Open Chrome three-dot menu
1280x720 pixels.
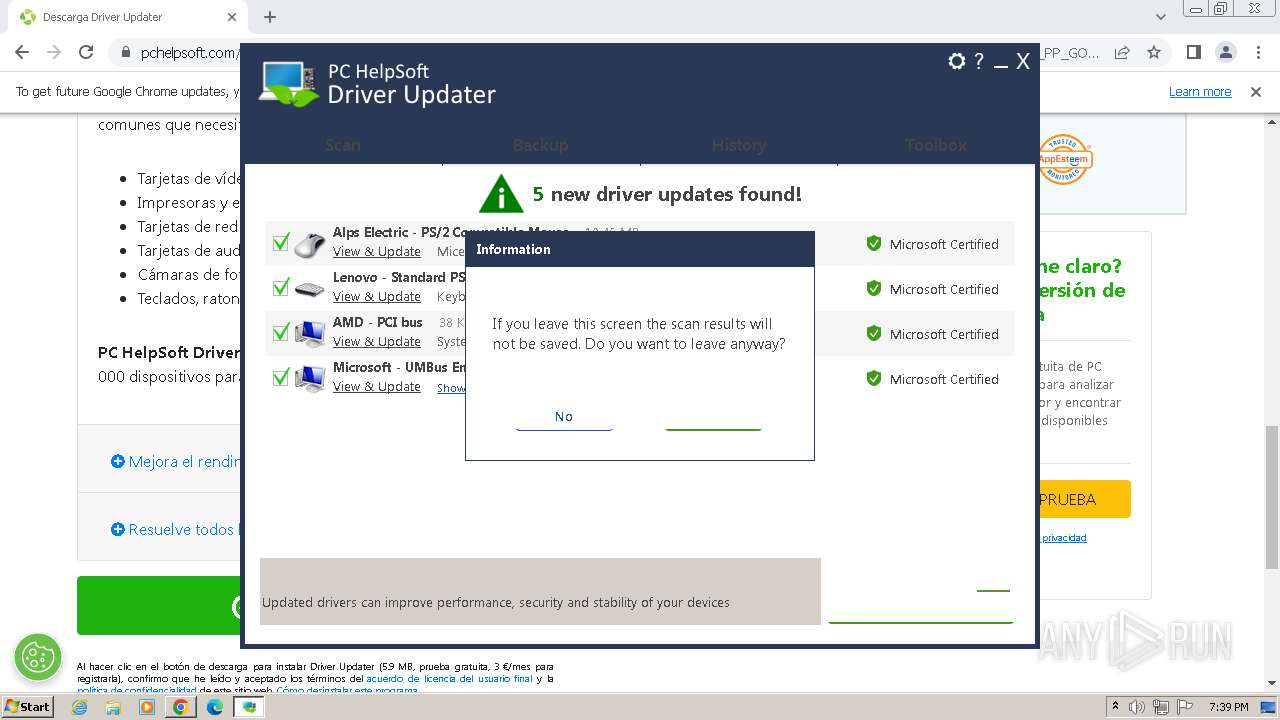point(1257,52)
